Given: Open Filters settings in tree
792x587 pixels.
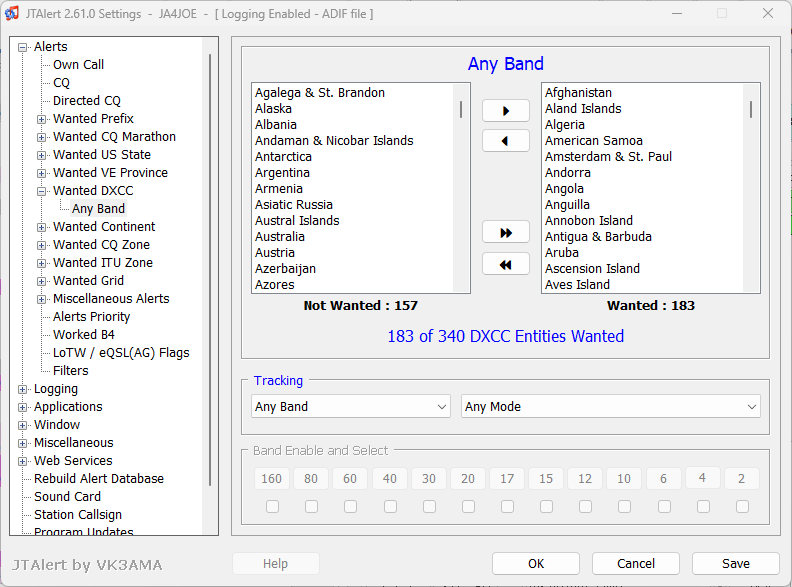Looking at the screenshot, I should [71, 371].
